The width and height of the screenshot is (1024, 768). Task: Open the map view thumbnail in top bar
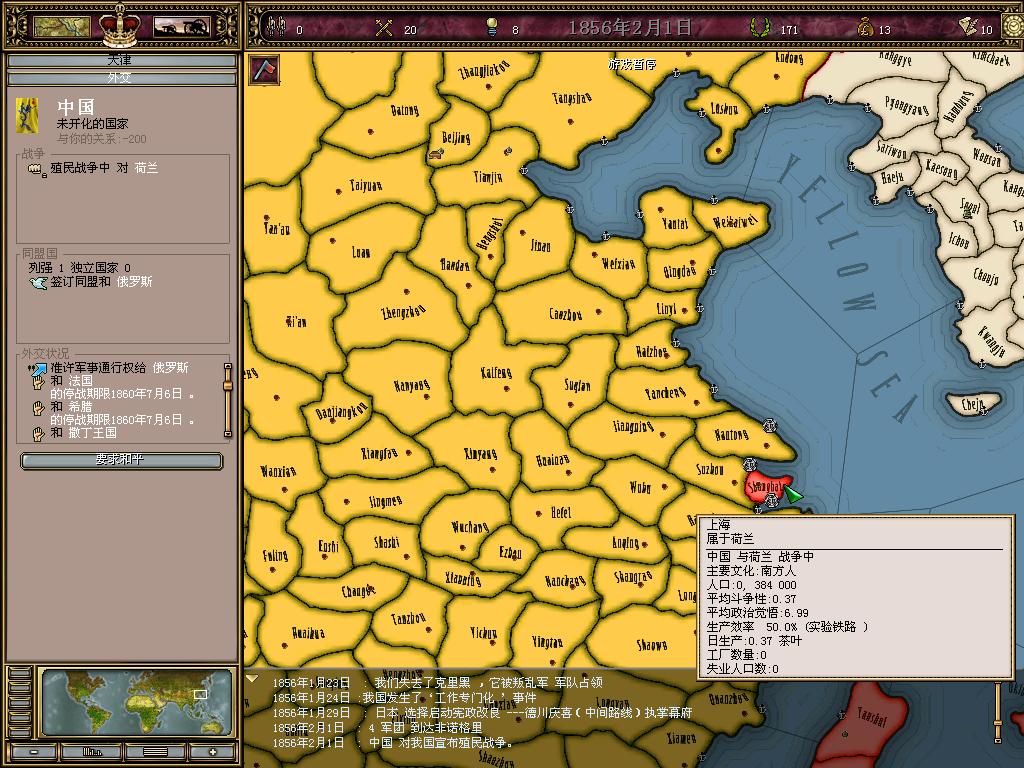61,27
